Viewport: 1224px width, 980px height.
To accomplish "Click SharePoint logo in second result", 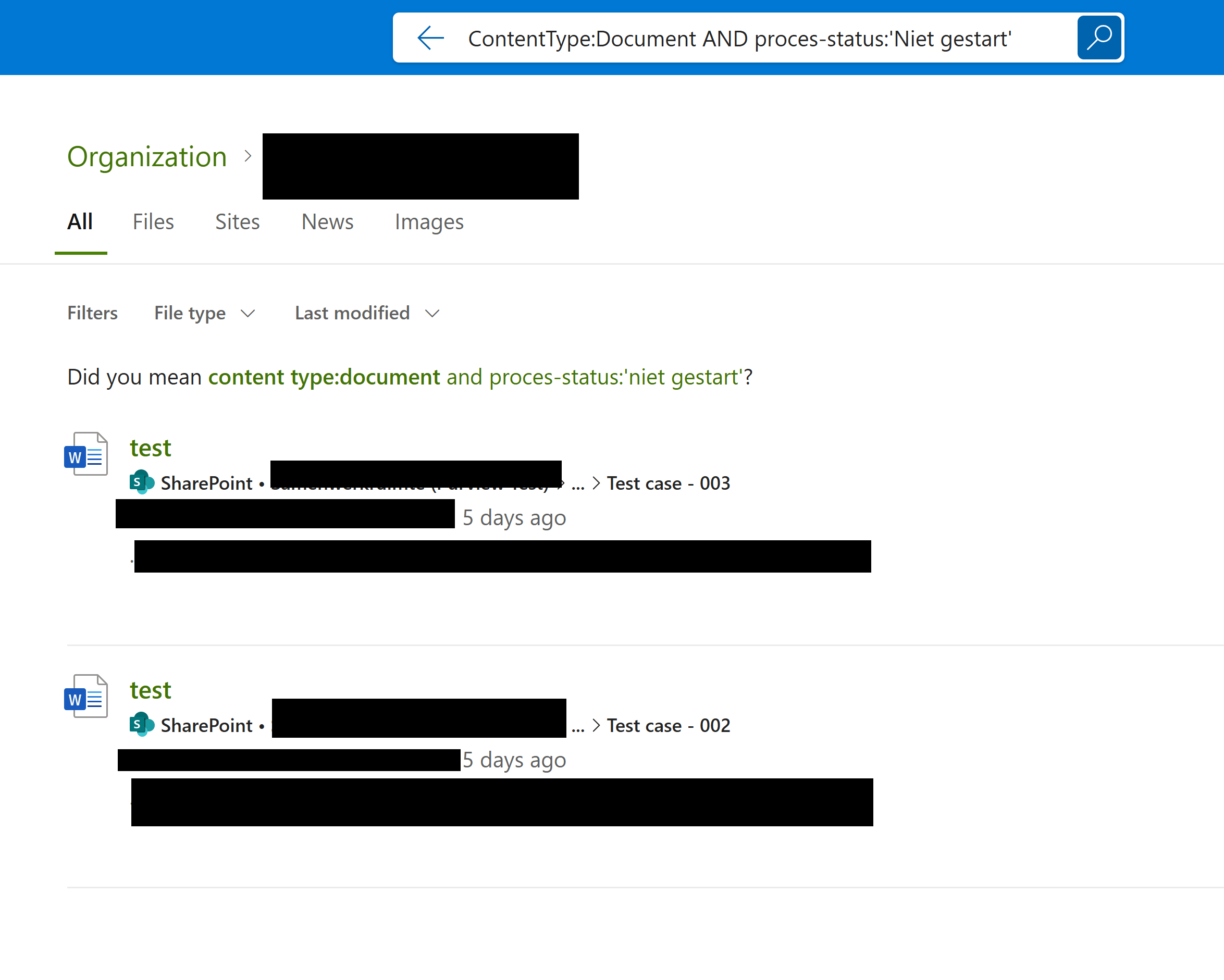I will 141,725.
